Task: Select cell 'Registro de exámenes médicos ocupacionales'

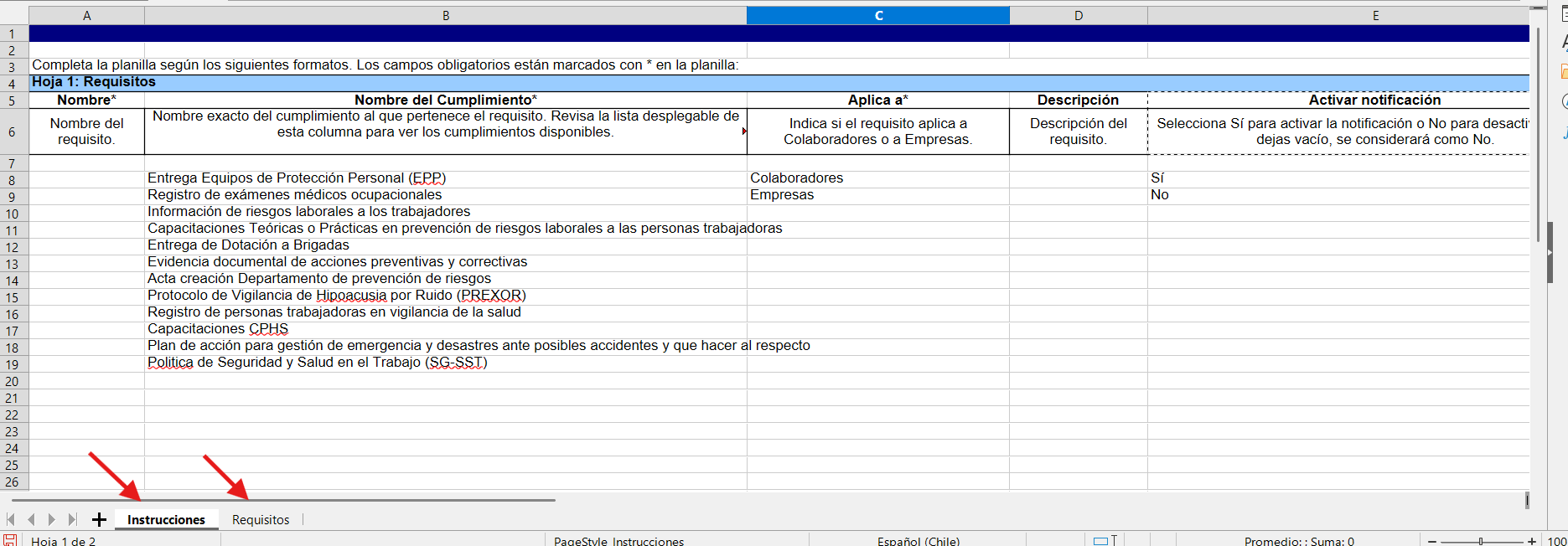Action: 446,195
